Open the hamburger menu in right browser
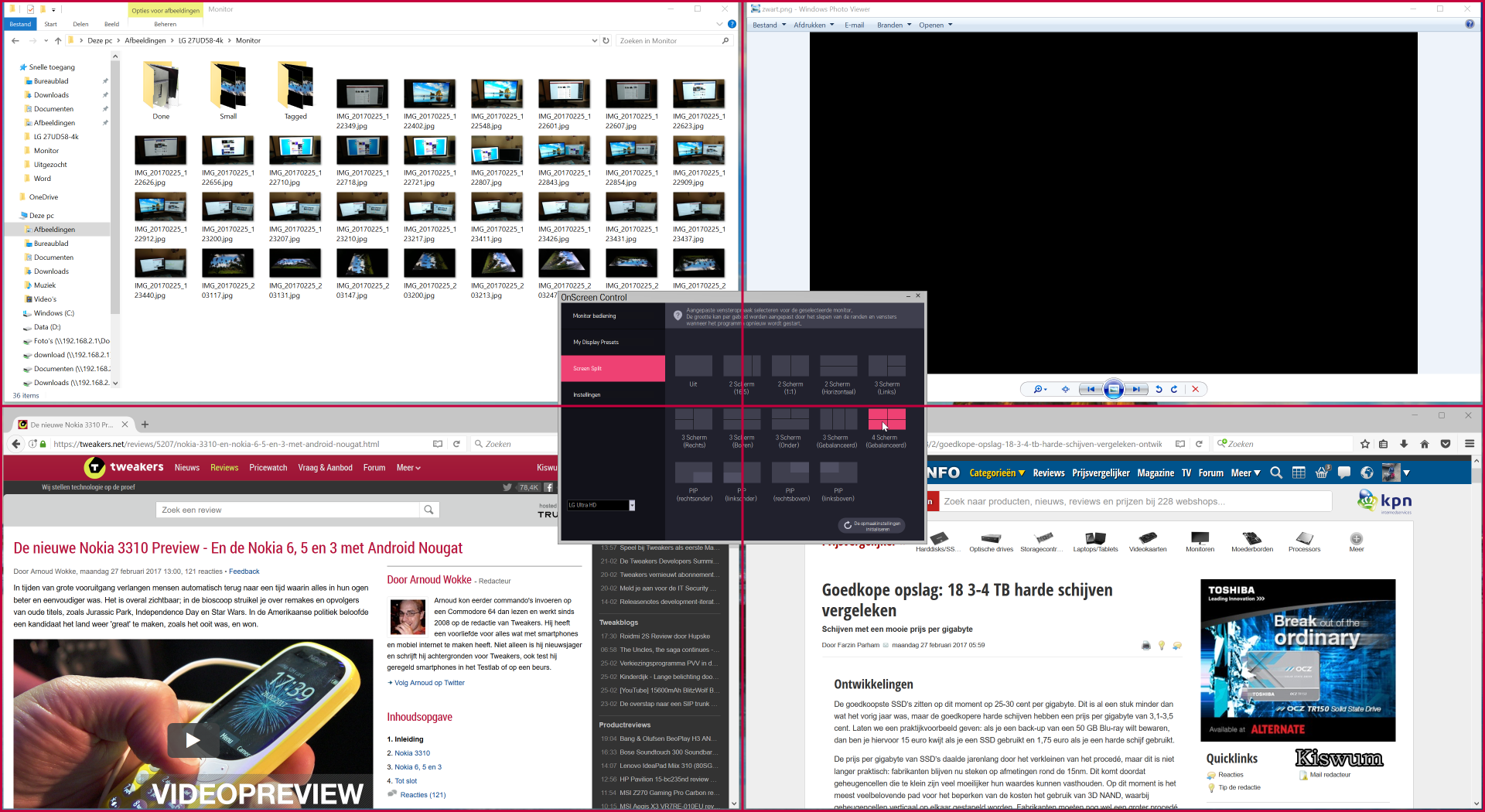This screenshot has height=812, width=1485. pos(1470,444)
